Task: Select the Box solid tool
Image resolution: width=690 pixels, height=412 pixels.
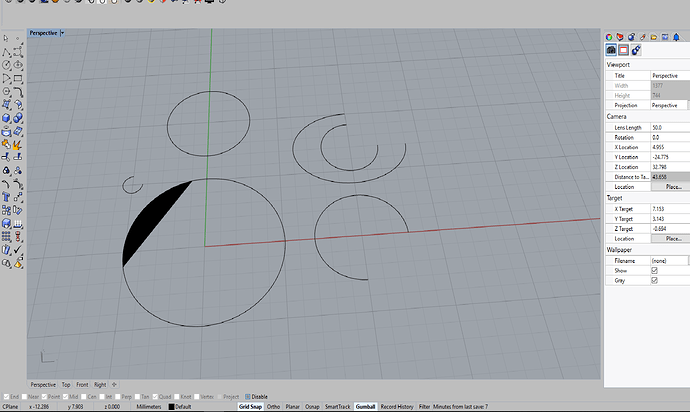Action: (x=6, y=118)
